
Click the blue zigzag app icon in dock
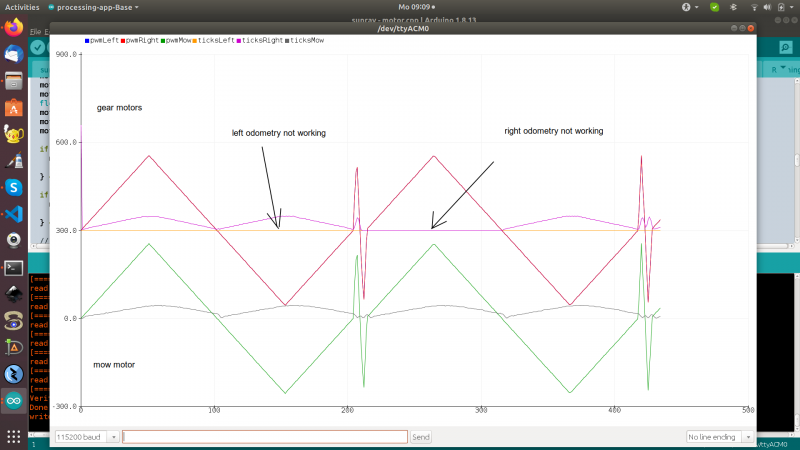pyautogui.click(x=14, y=374)
